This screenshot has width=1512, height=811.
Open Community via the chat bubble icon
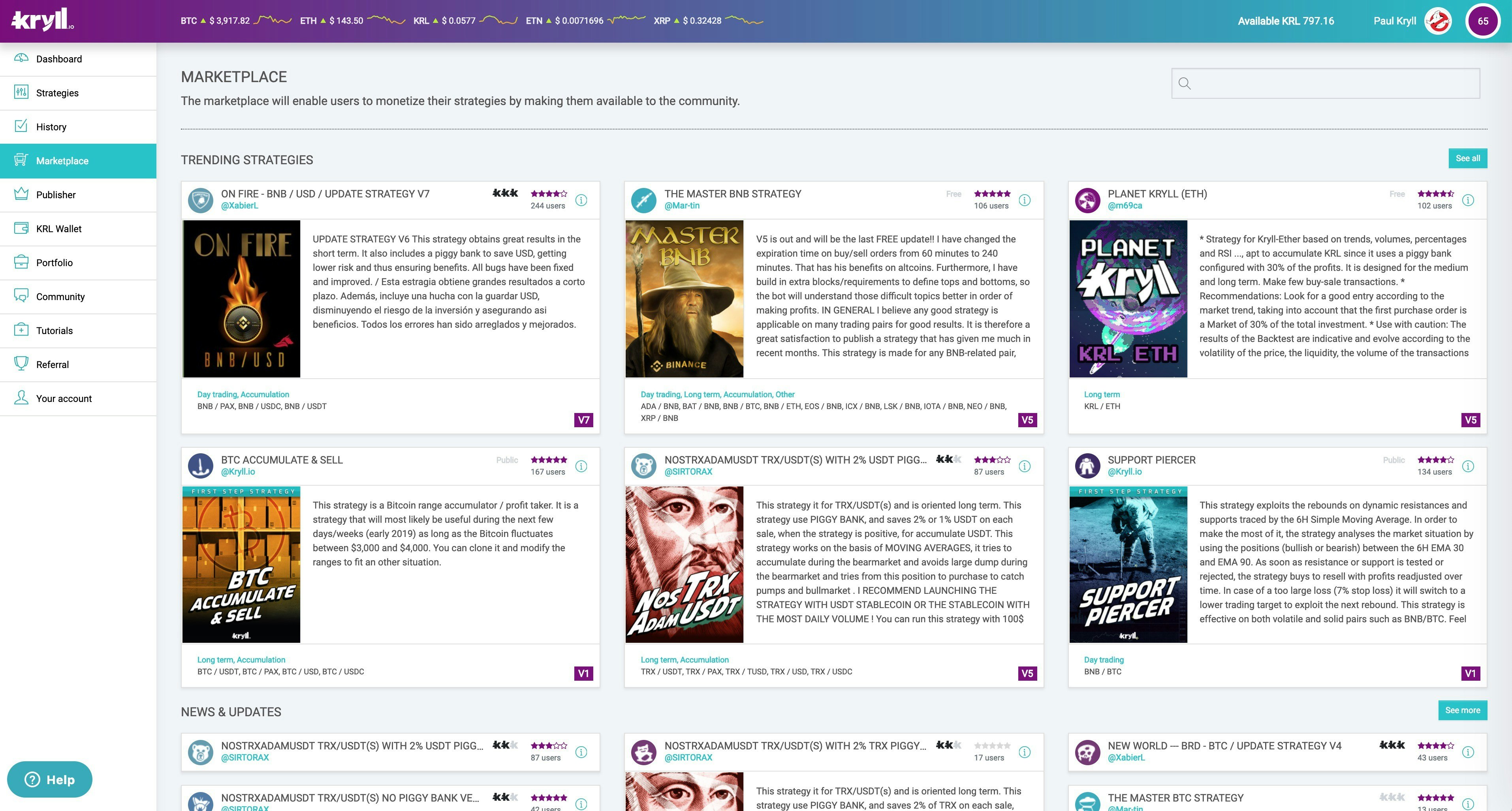[22, 297]
